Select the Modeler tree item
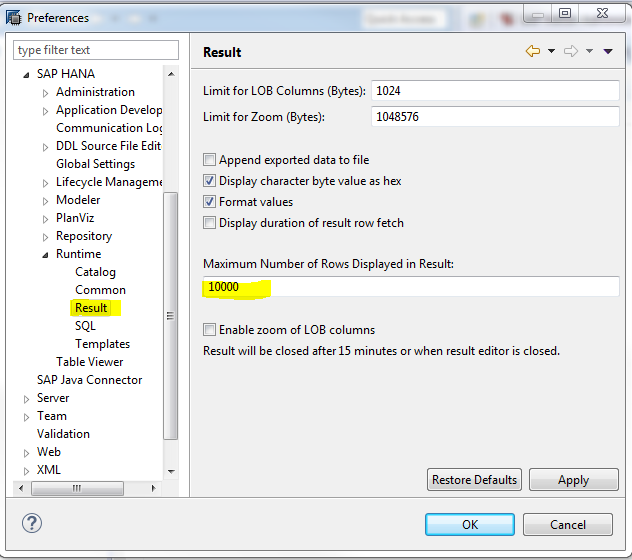 point(78,200)
